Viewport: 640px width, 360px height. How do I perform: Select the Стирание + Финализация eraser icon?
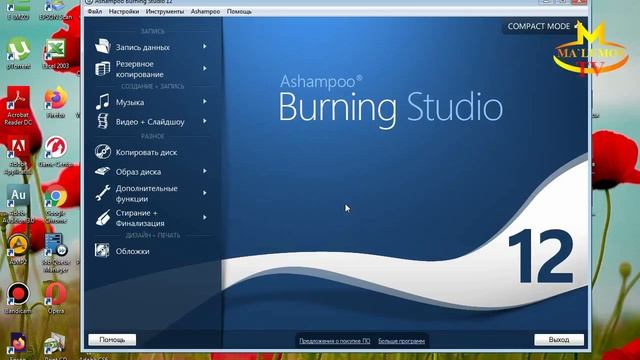[102, 218]
